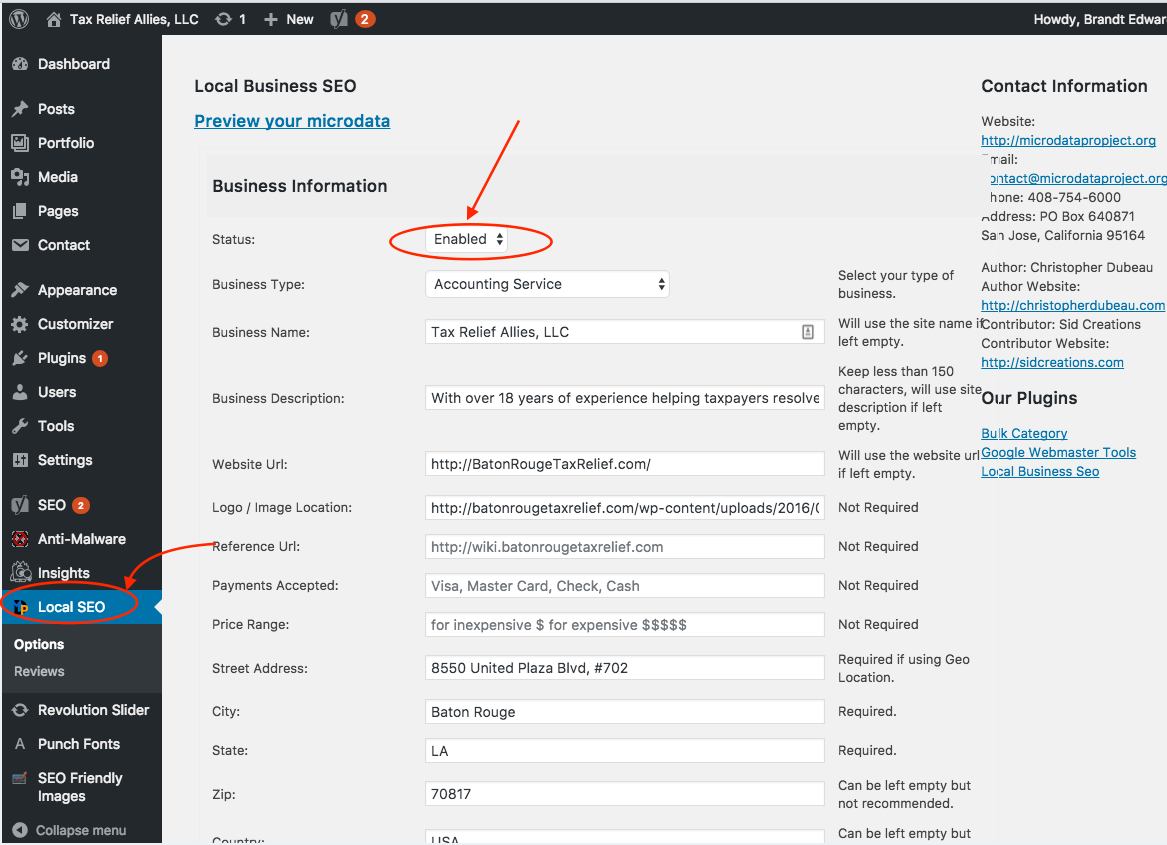This screenshot has width=1167, height=845.
Task: Click the City field with Baton Rouge
Action: point(624,712)
